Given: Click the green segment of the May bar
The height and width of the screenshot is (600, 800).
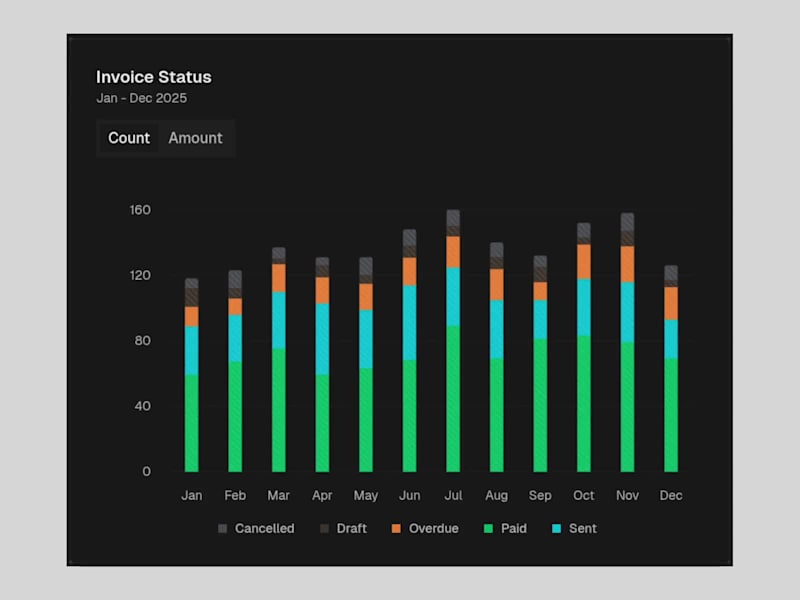Looking at the screenshot, I should [x=366, y=420].
